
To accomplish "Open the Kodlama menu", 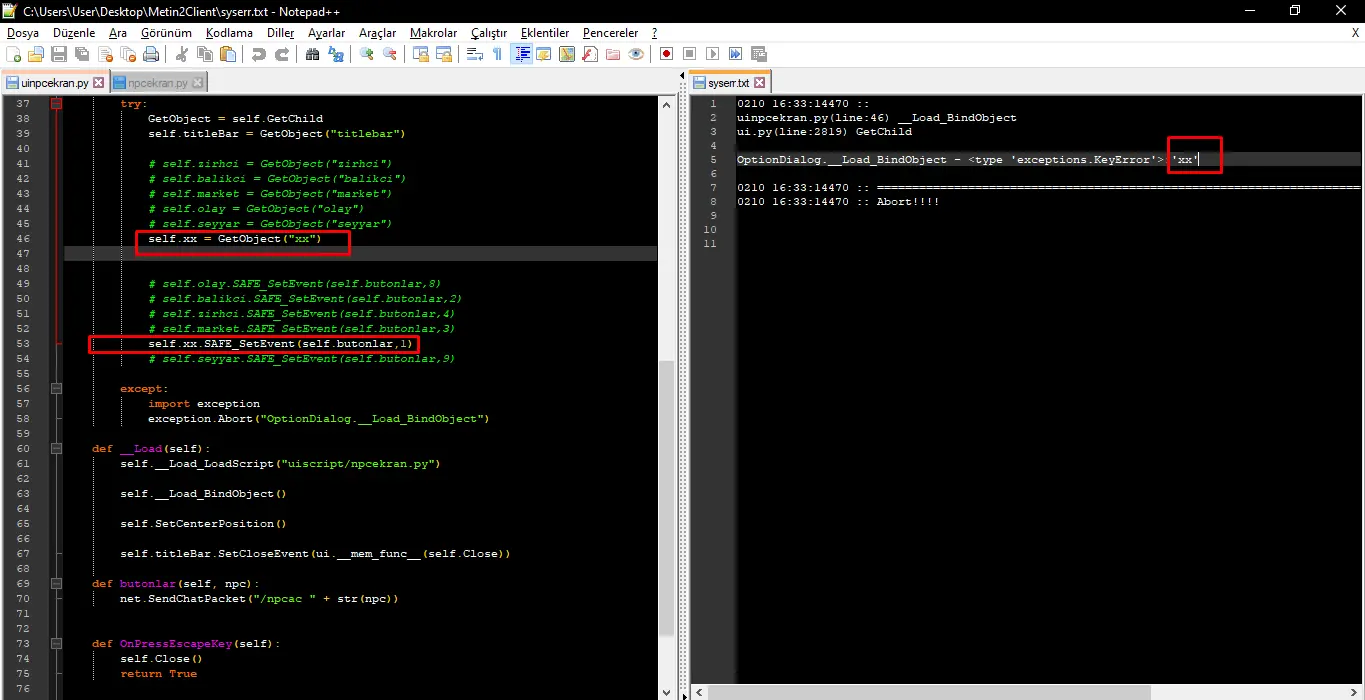I will tap(229, 33).
